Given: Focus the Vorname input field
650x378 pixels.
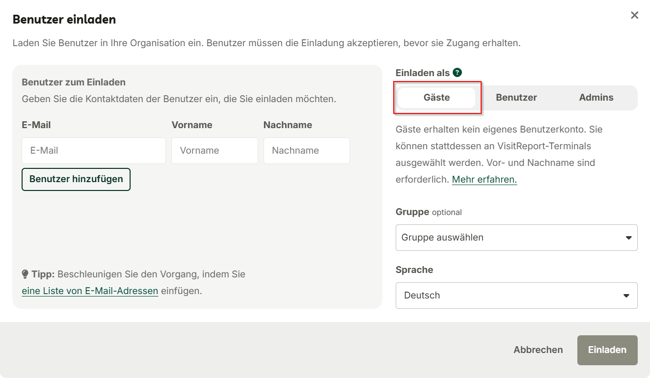Looking at the screenshot, I should click(x=215, y=150).
